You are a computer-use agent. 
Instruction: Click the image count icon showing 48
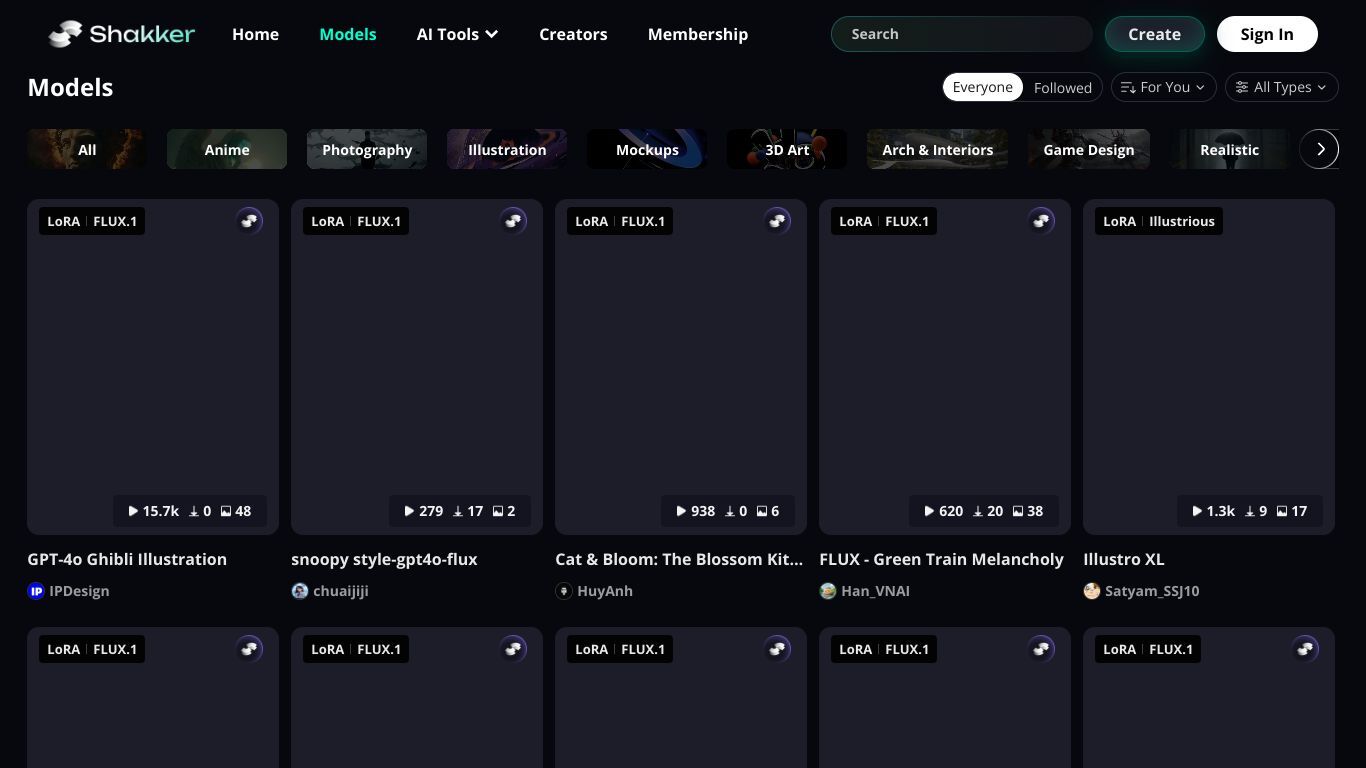coord(226,511)
